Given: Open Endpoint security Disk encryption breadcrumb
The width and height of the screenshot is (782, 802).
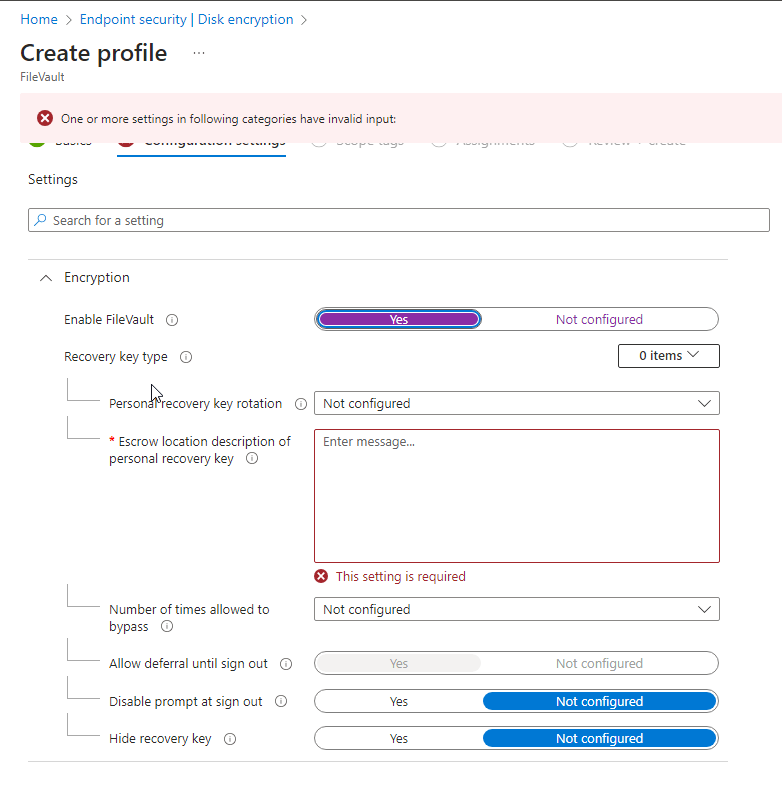Looking at the screenshot, I should pyautogui.click(x=187, y=19).
